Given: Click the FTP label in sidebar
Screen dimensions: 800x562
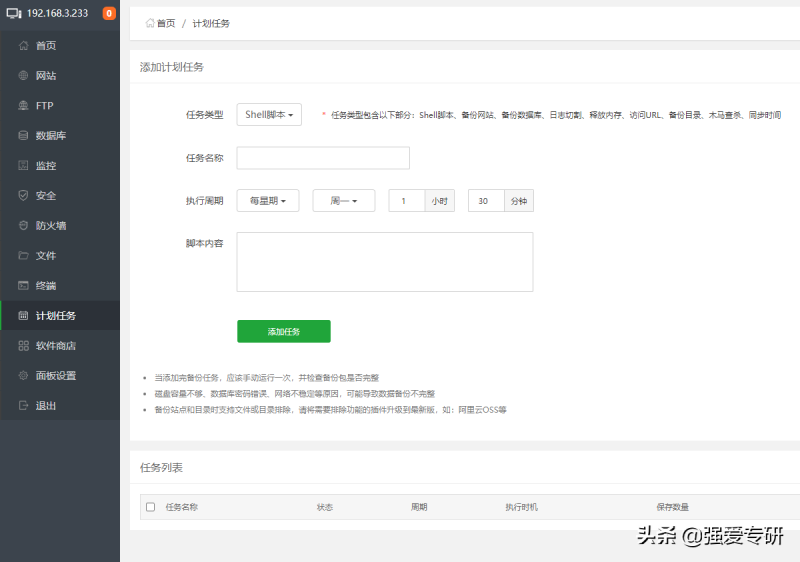Looking at the screenshot, I should pos(45,106).
